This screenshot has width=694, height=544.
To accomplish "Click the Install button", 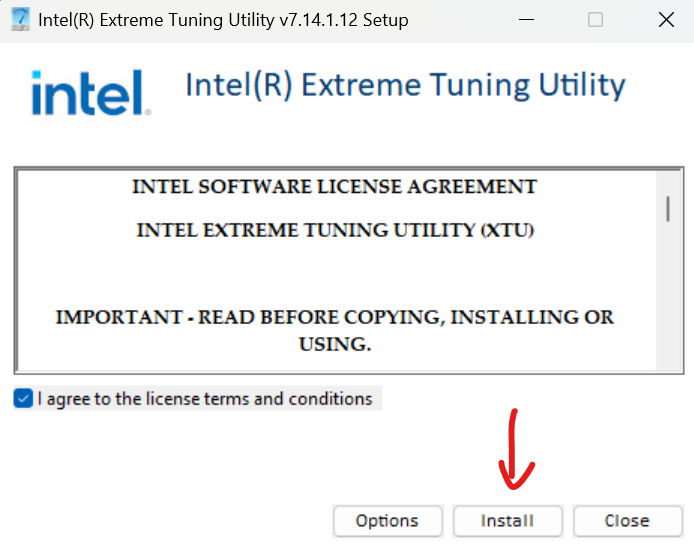I will click(x=508, y=521).
